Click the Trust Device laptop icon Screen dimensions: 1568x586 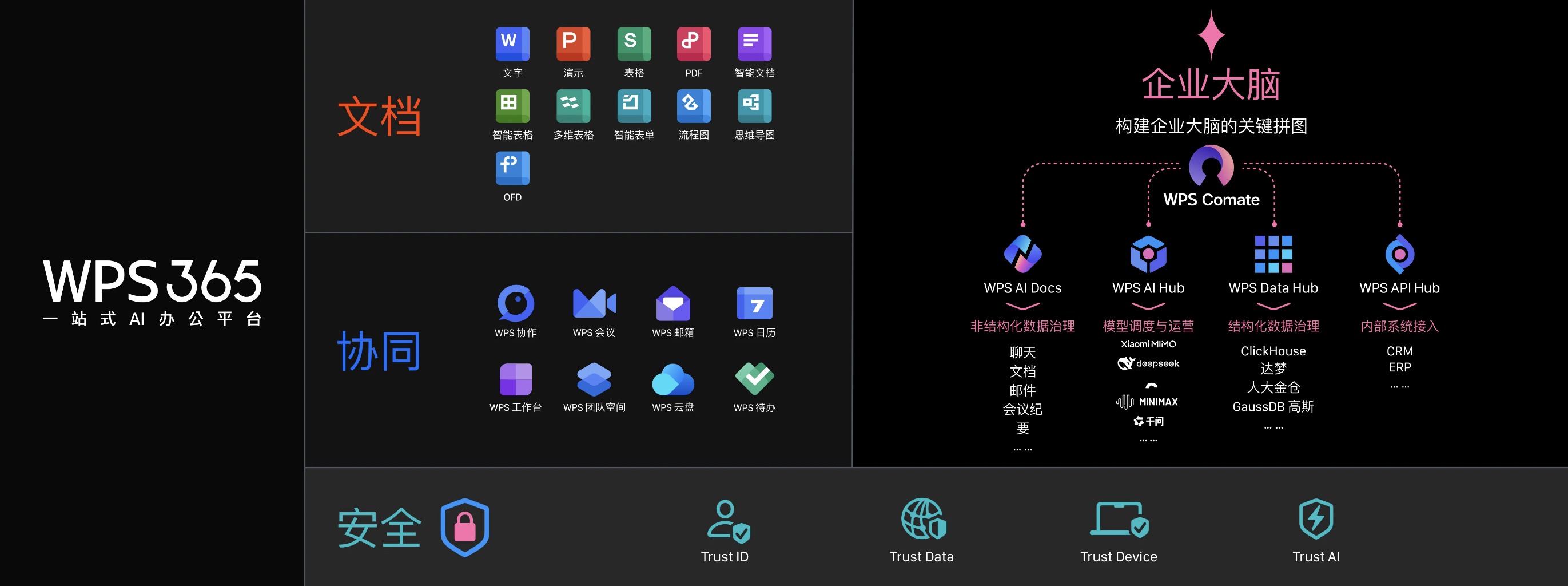[x=1119, y=519]
